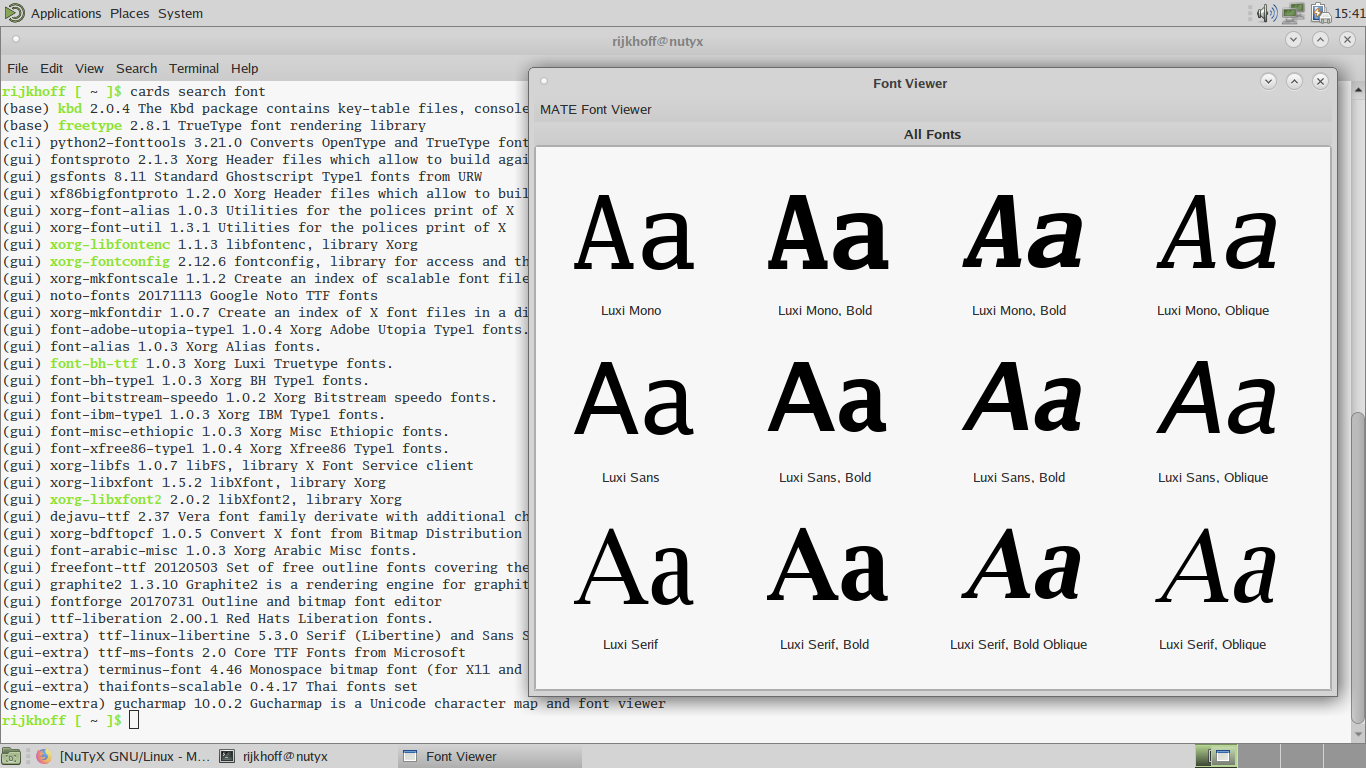Open the battery power manager tray icon
Viewport: 1366px width, 768px height.
click(1321, 13)
